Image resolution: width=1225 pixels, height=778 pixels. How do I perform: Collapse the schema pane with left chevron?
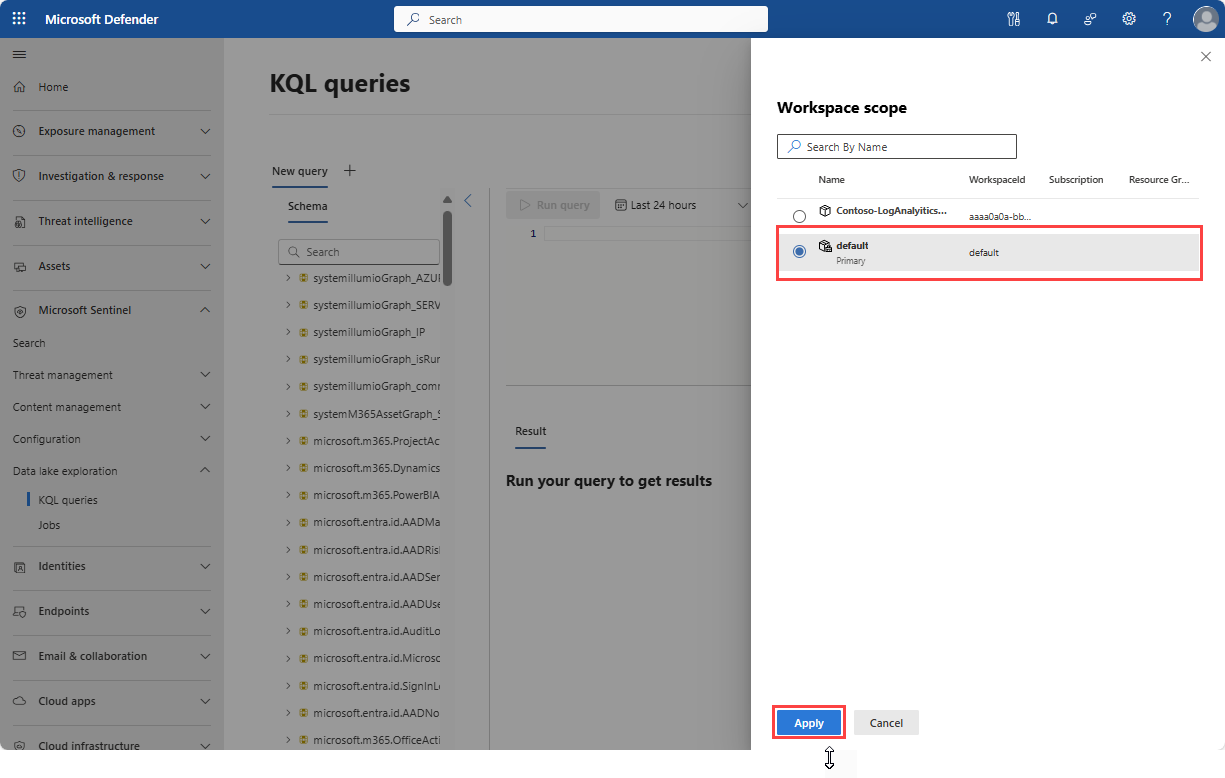(468, 201)
